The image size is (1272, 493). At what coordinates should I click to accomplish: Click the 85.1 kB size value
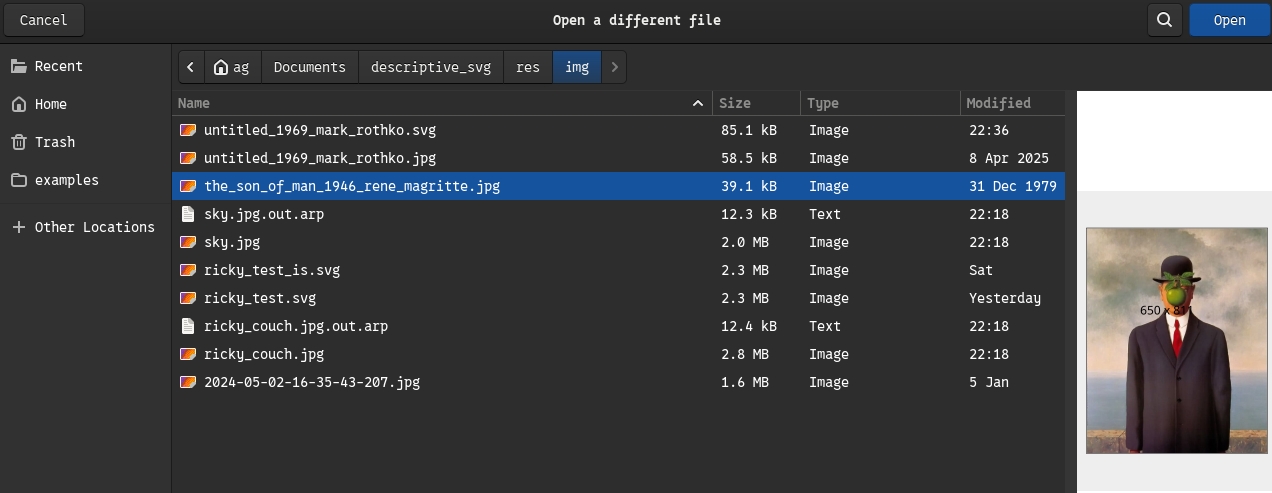748,130
